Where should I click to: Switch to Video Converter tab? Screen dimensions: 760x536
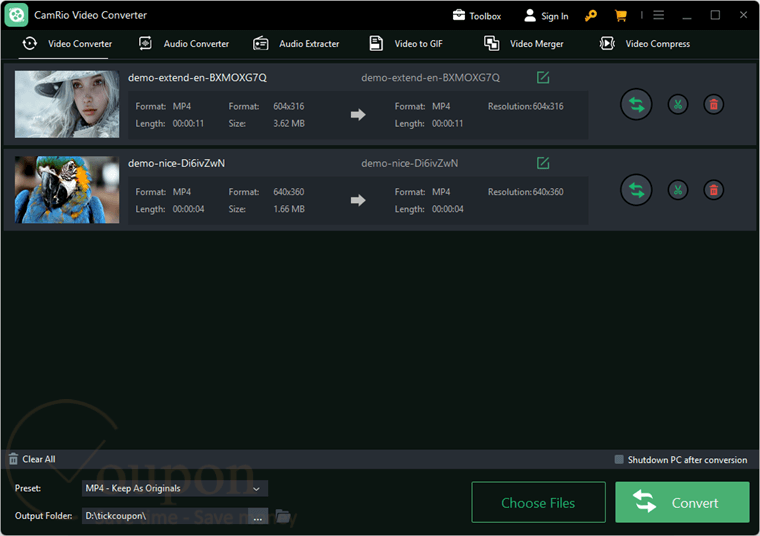[67, 44]
